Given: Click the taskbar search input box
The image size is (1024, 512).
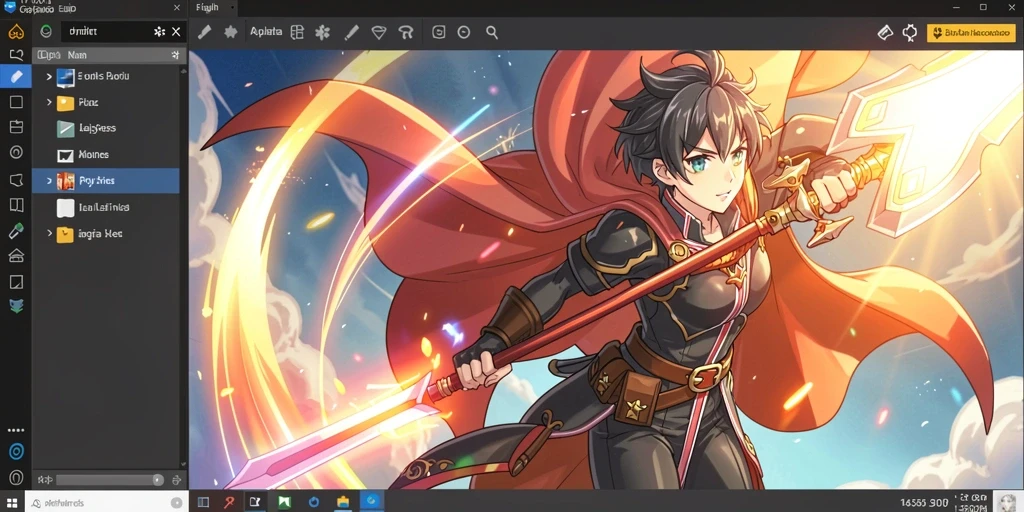Looking at the screenshot, I should tap(106, 502).
